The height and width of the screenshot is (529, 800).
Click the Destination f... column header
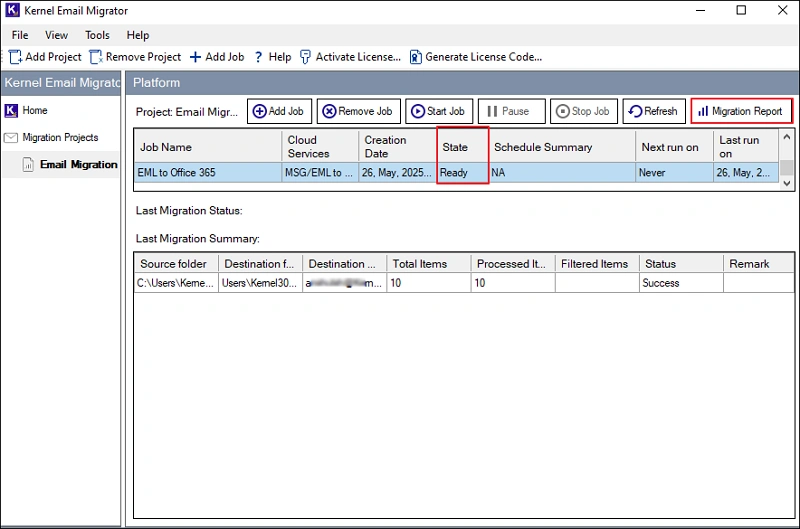click(x=261, y=264)
